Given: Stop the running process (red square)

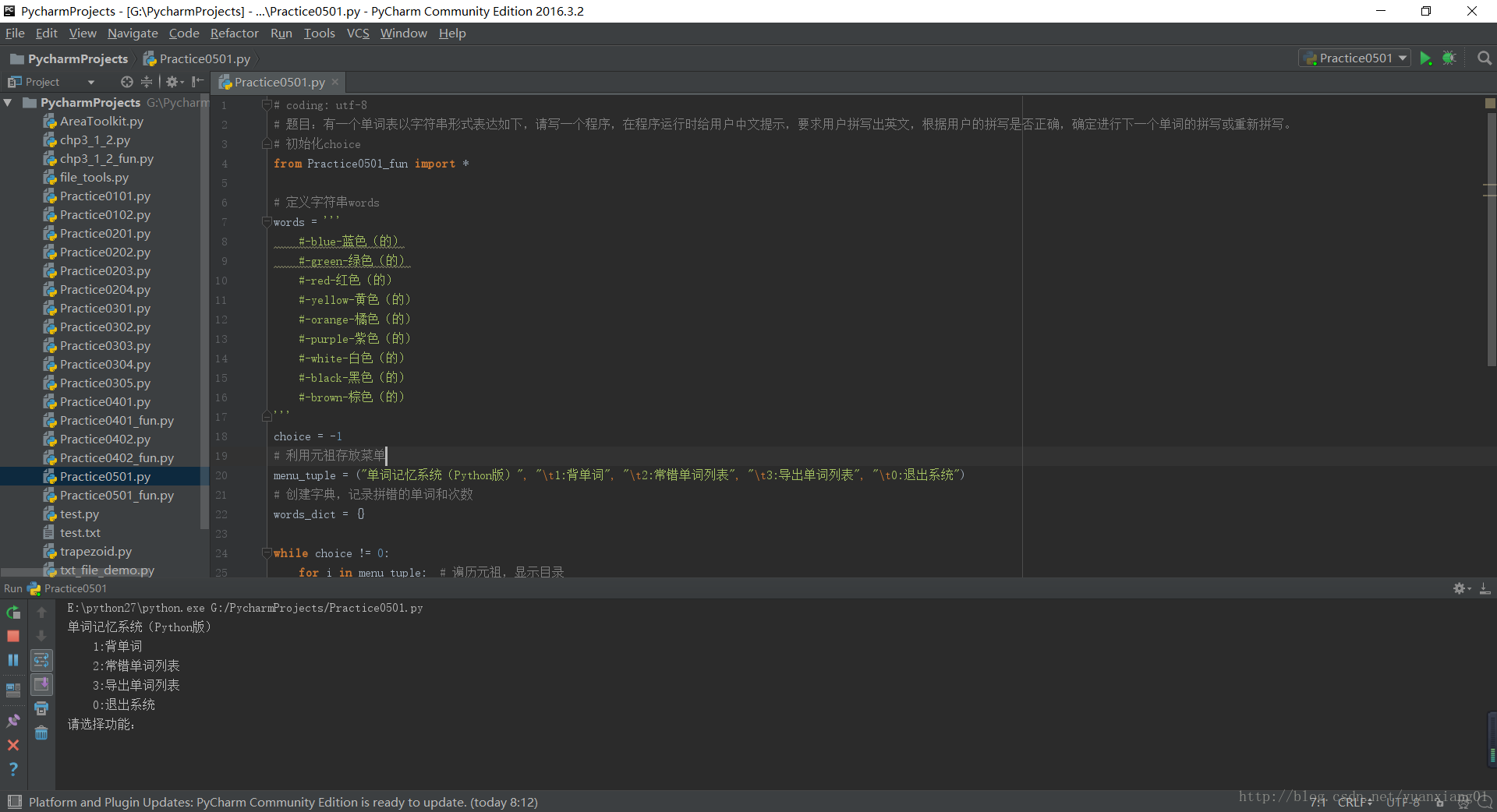Looking at the screenshot, I should 13,636.
